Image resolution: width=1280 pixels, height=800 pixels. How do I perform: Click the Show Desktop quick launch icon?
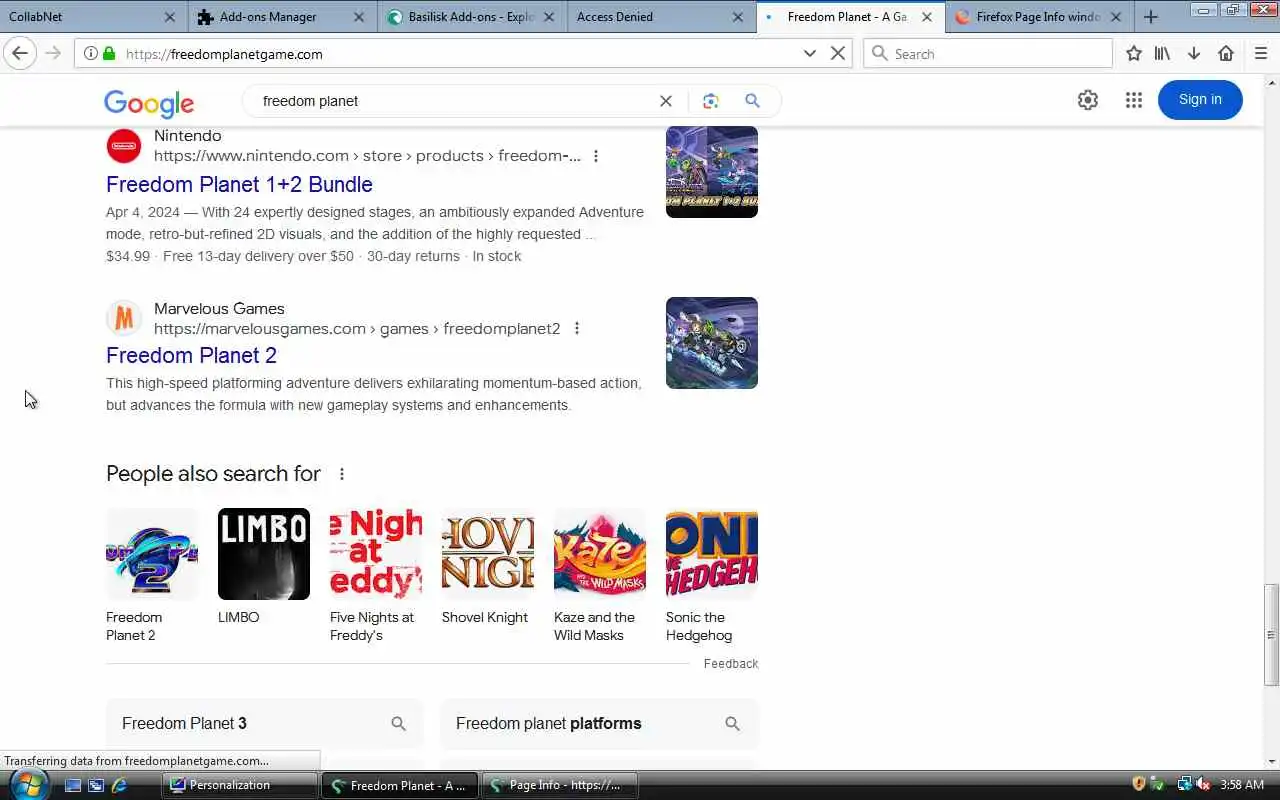[73, 785]
